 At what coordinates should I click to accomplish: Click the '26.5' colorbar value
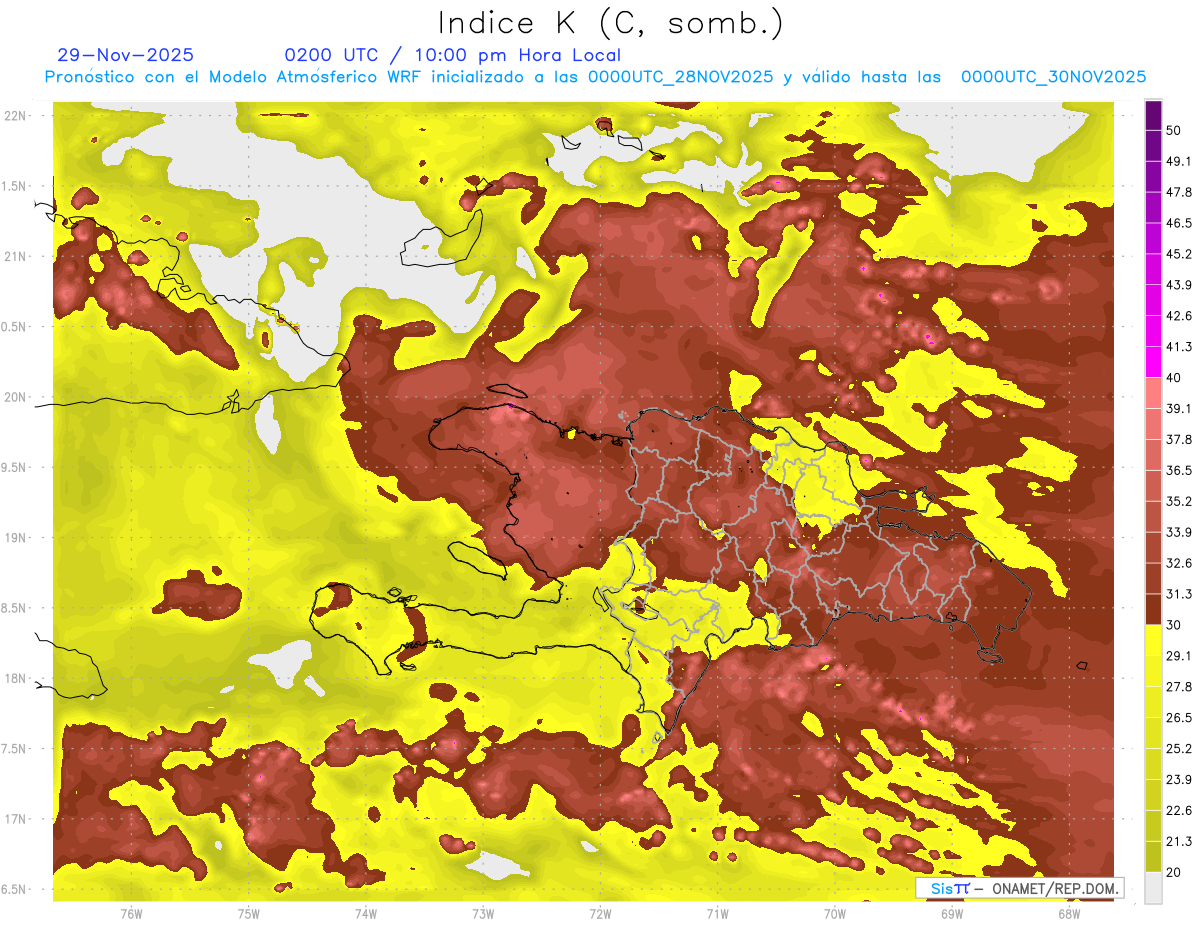pyautogui.click(x=1178, y=718)
